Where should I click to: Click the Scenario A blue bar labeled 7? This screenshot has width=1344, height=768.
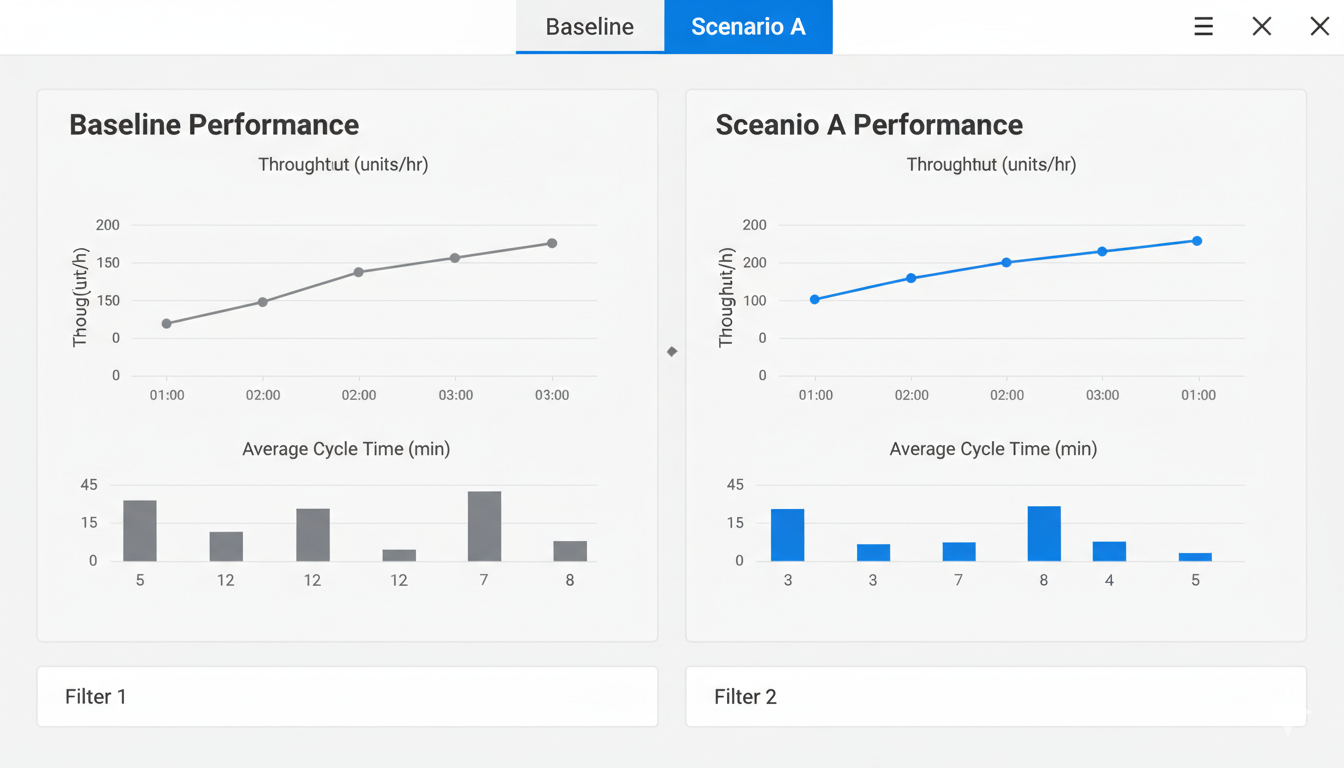point(959,552)
